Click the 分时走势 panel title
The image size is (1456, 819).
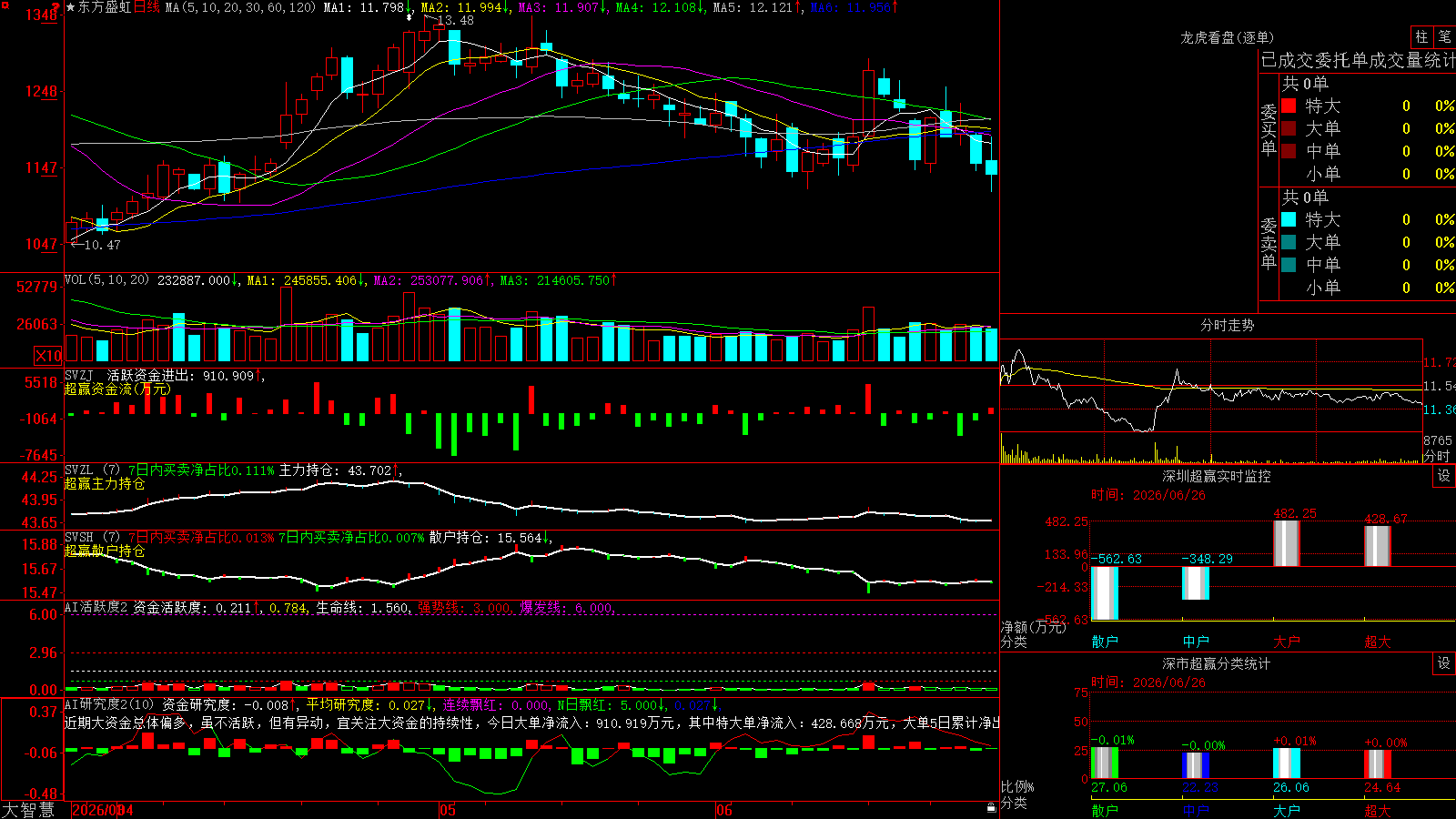[1227, 325]
